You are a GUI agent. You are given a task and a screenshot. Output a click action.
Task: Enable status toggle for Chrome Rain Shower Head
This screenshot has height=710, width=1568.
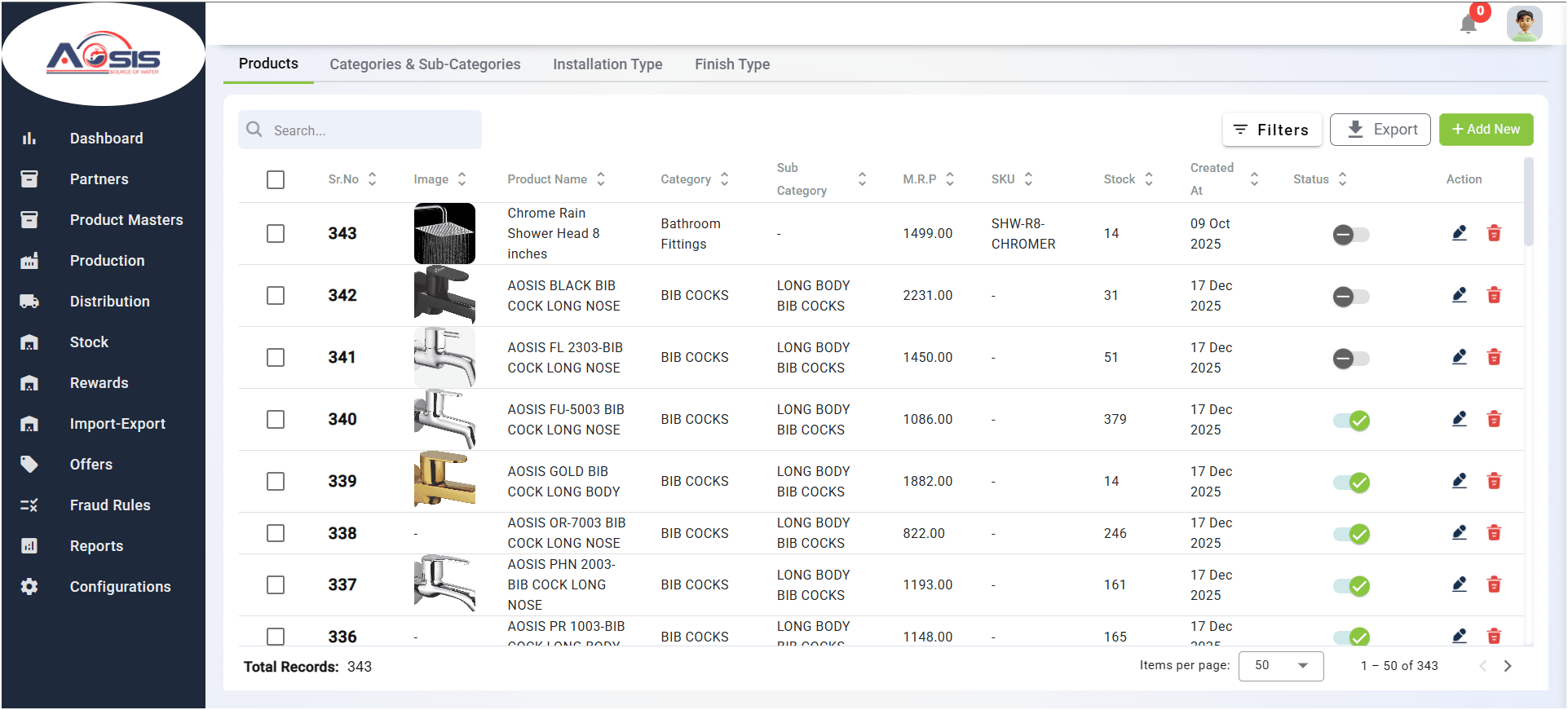tap(1351, 235)
